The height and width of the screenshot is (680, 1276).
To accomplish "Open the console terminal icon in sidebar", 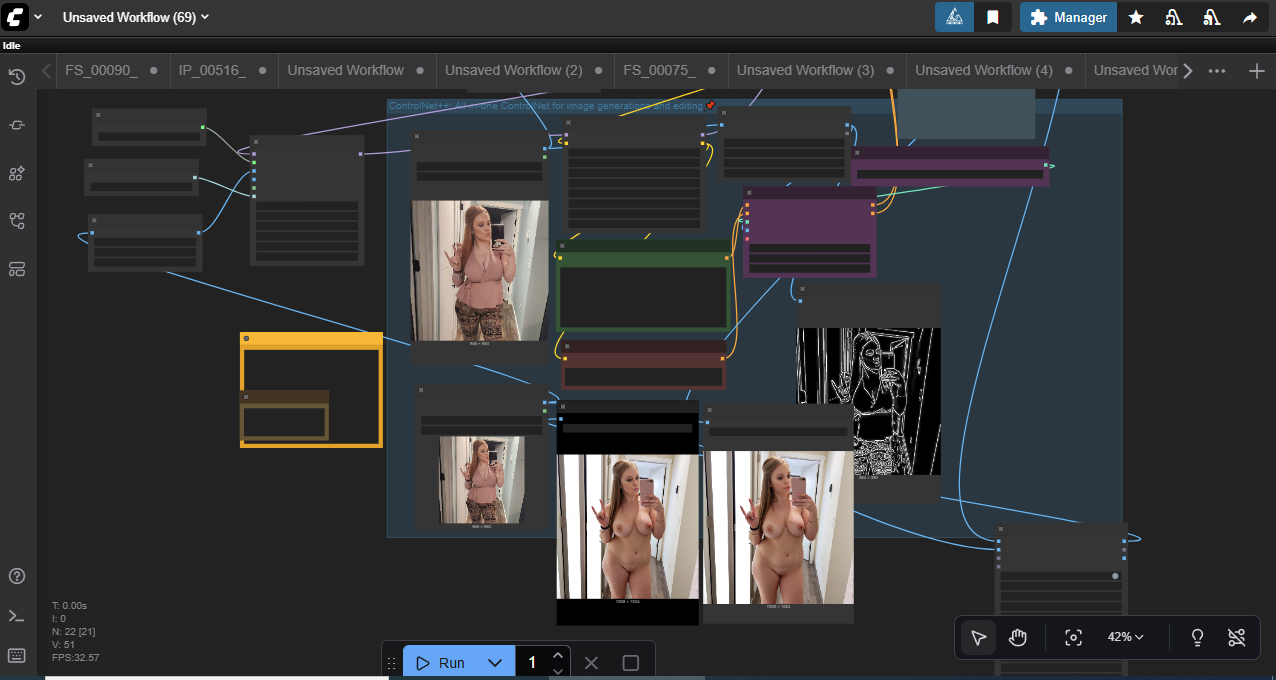I will point(16,616).
